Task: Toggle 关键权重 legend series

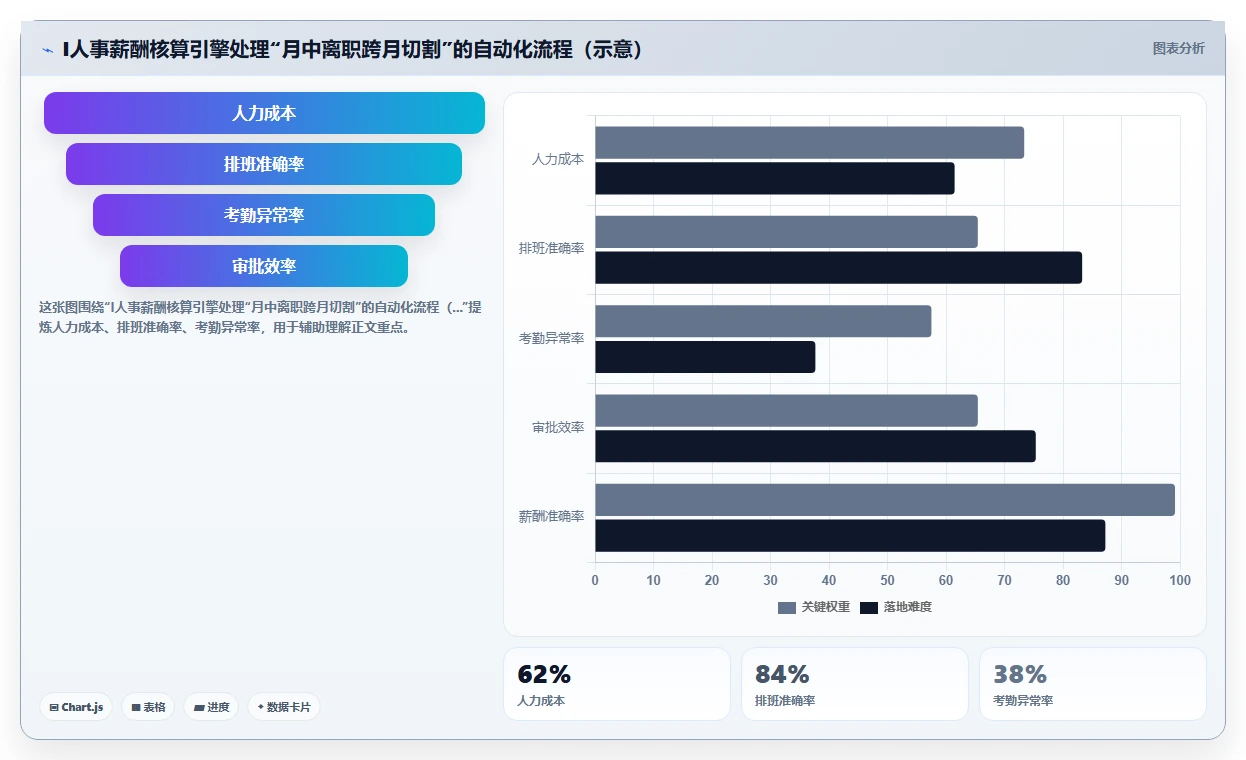Action: click(814, 607)
